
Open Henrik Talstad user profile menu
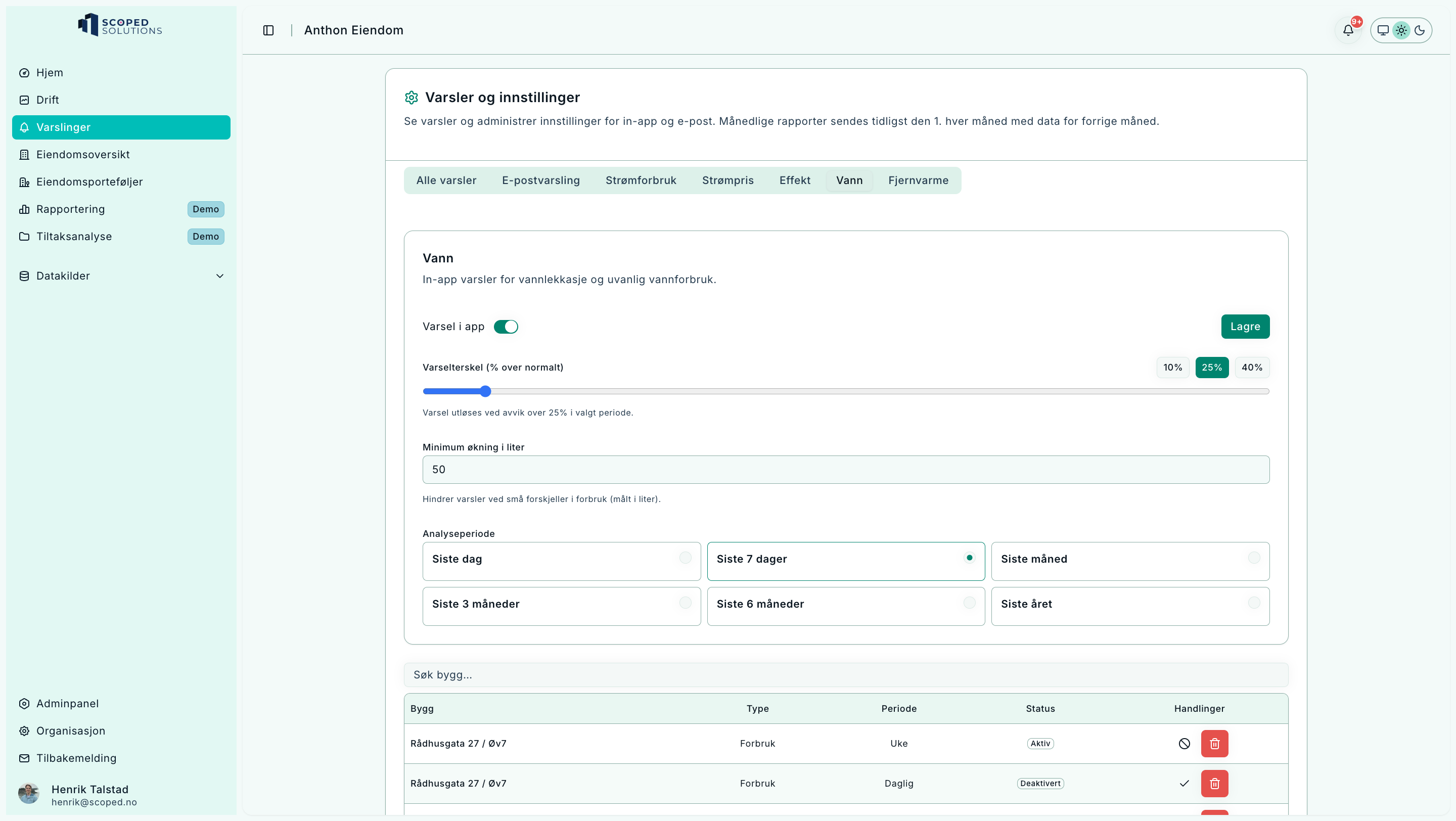[x=90, y=794]
